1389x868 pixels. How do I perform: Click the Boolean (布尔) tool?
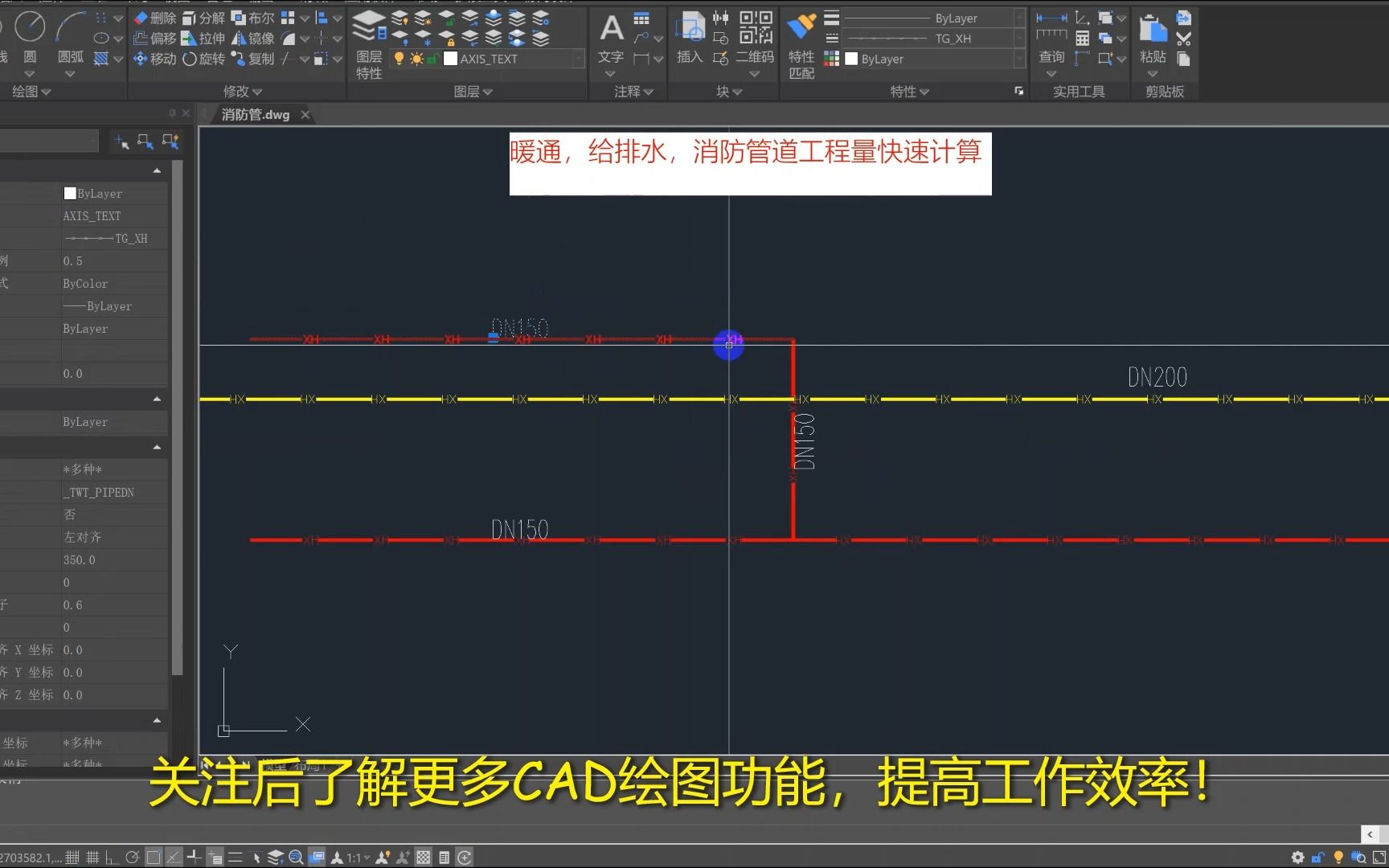click(252, 18)
